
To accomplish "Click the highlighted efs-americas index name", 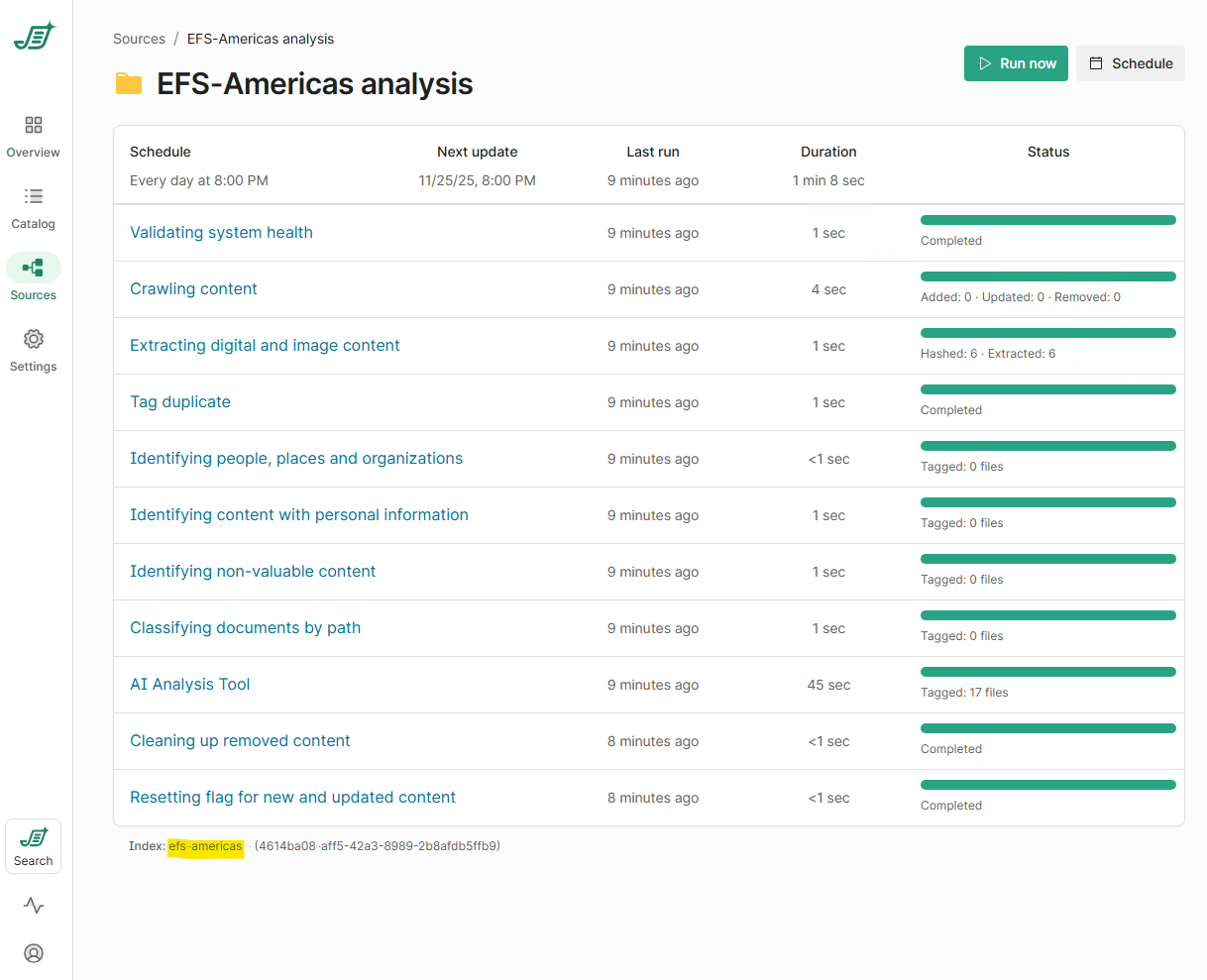I will pos(205,846).
